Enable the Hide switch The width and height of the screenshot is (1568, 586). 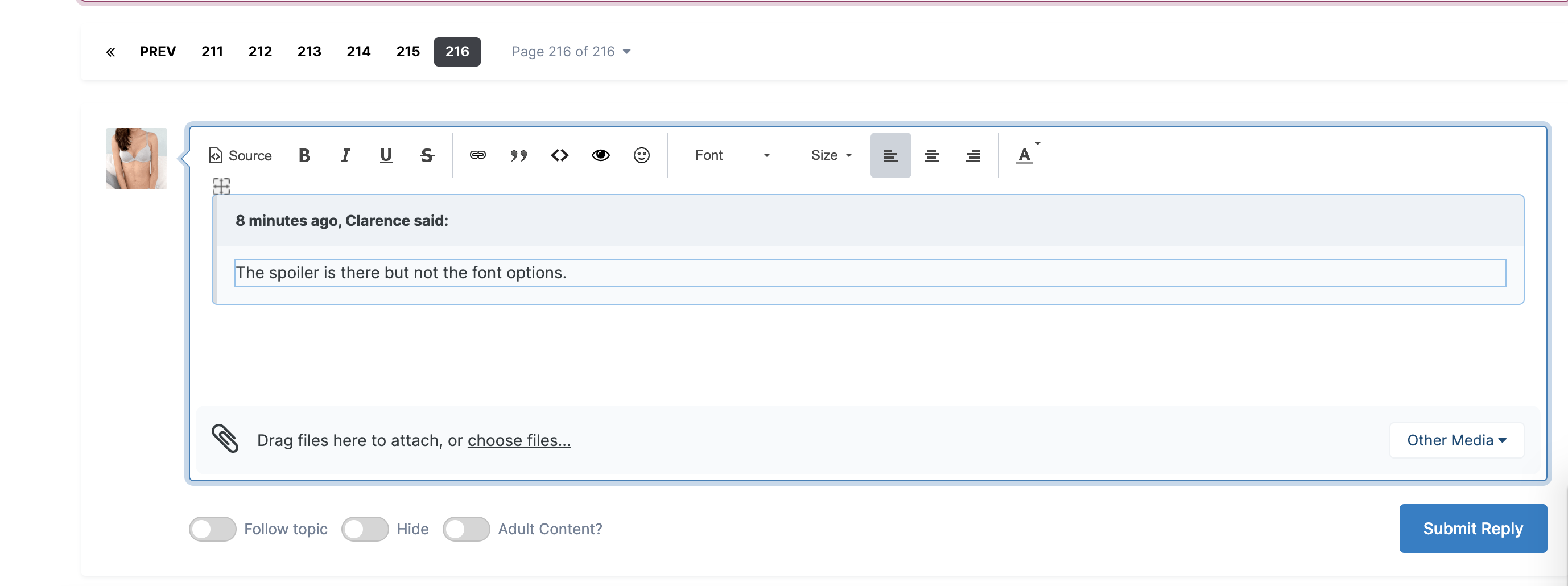point(365,529)
